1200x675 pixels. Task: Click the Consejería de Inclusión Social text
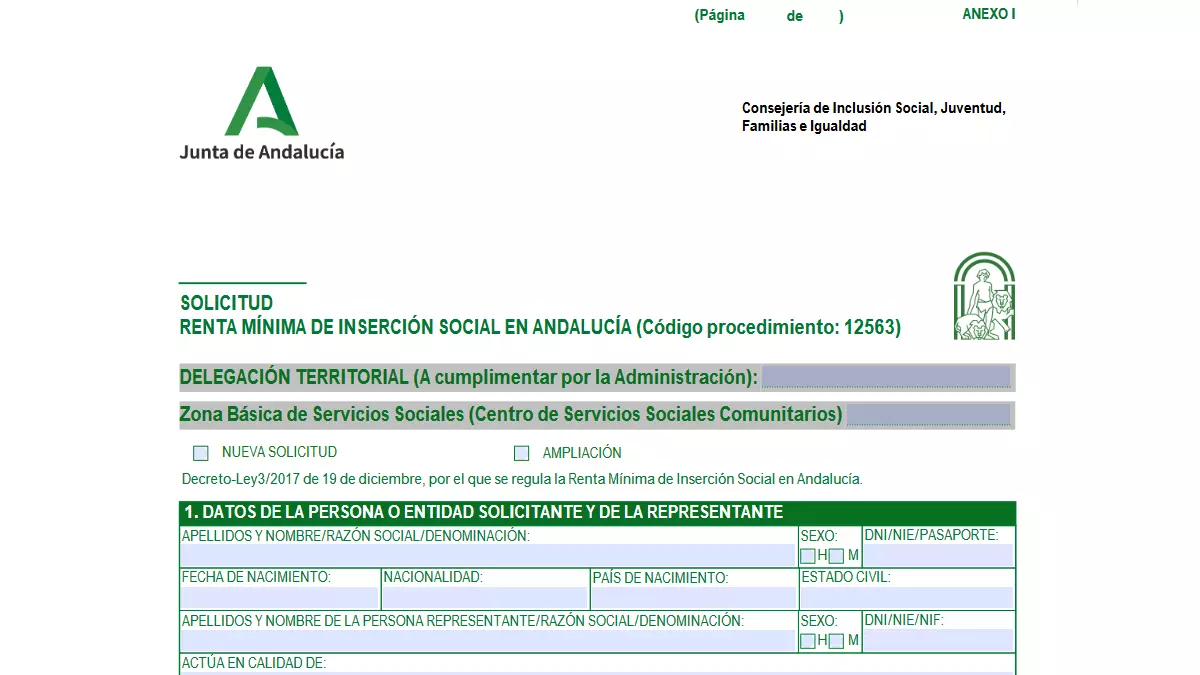pyautogui.click(x=874, y=117)
